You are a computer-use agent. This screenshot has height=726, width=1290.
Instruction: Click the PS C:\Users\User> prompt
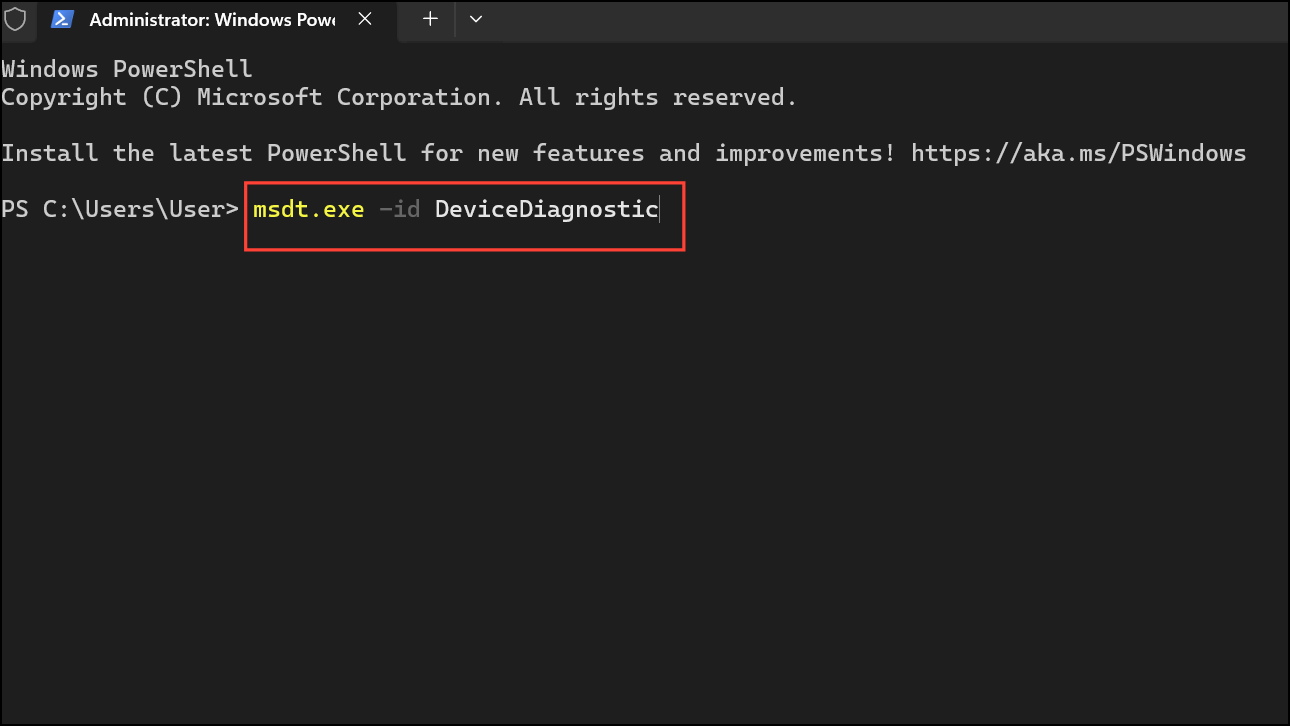coord(120,209)
